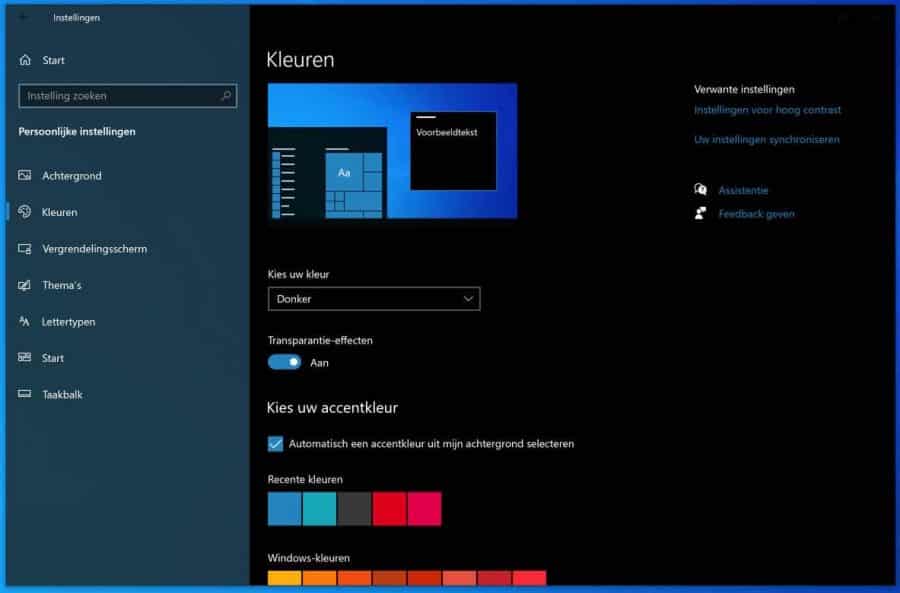
Task: Select the Achtergrond settings icon
Action: pos(24,175)
